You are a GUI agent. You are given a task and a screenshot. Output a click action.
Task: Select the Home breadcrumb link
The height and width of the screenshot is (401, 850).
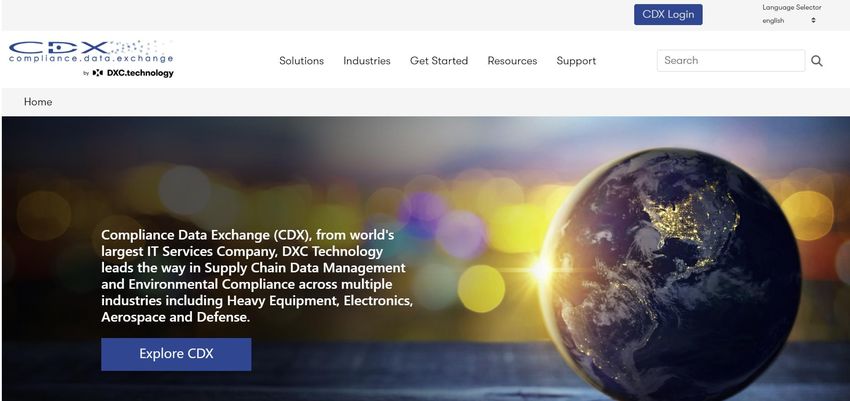[38, 102]
